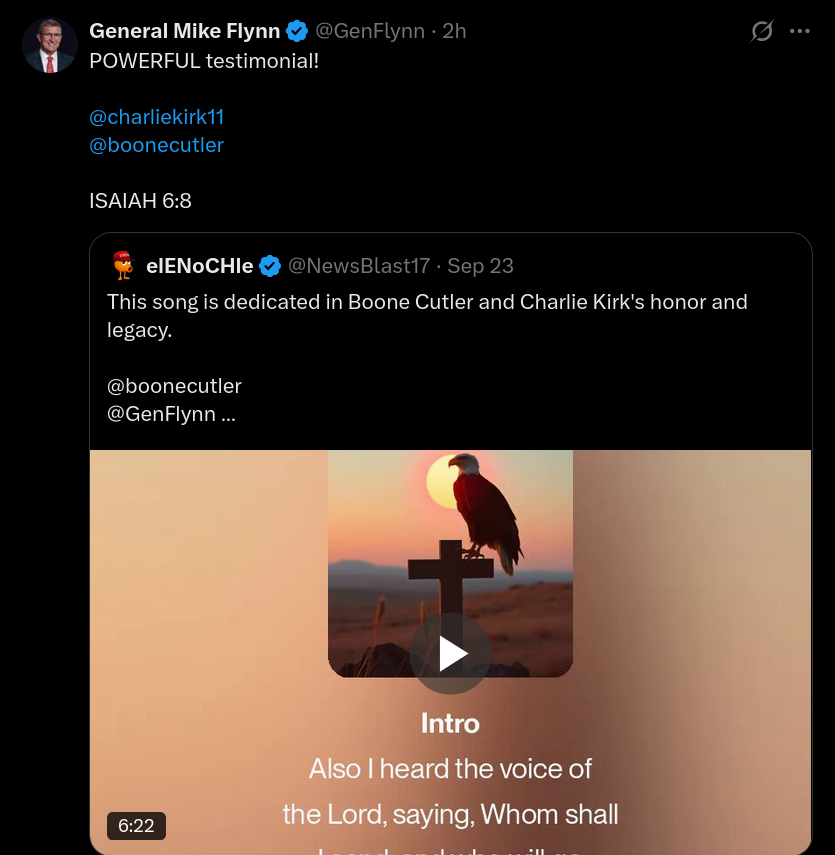Open the three-dot More options menu
The image size is (835, 855).
click(x=800, y=32)
